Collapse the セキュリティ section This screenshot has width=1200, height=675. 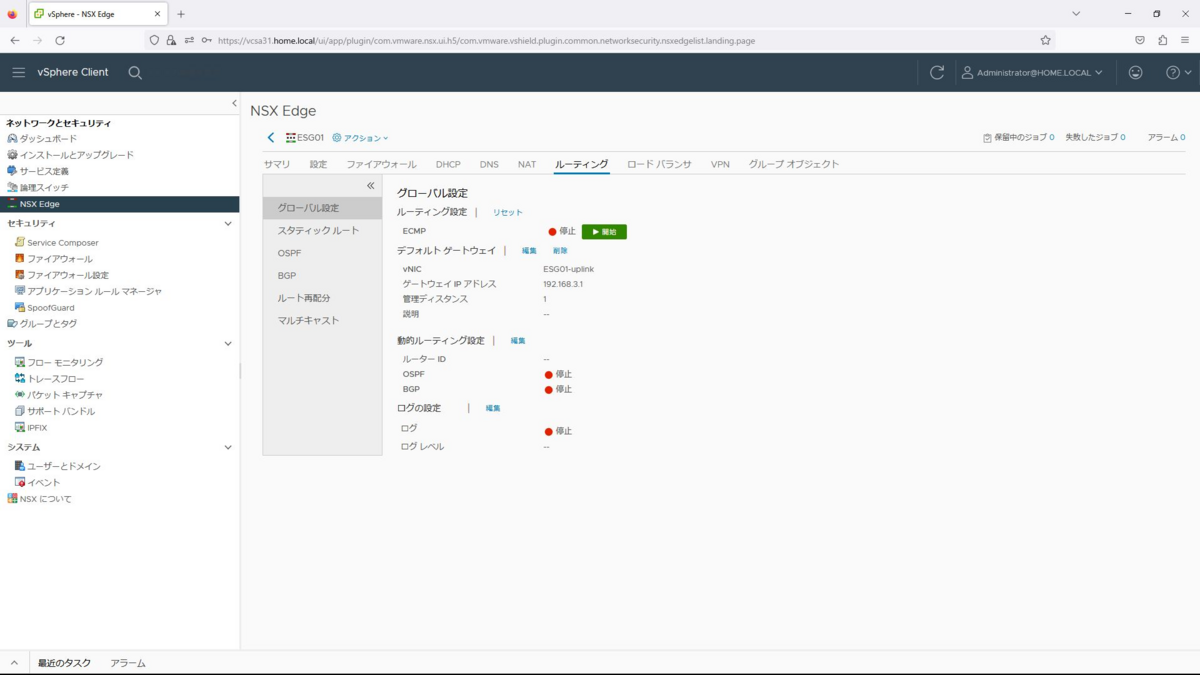point(228,224)
